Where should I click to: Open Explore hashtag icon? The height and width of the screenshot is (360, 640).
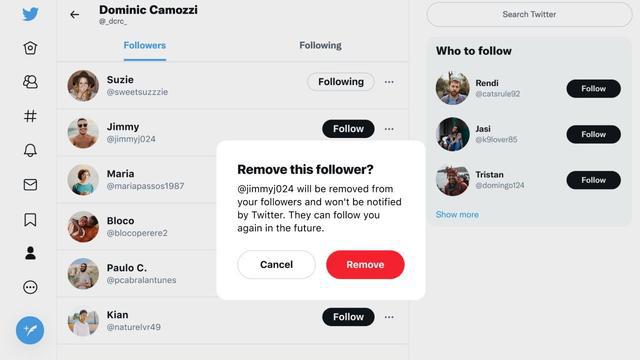coord(30,116)
